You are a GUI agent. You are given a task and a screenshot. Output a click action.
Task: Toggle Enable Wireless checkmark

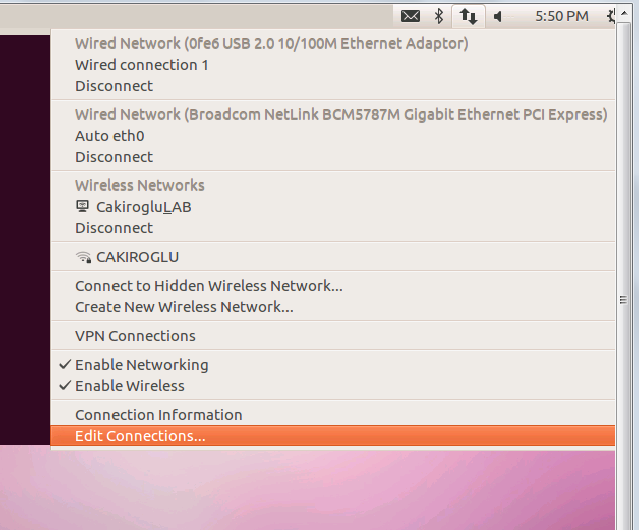pos(65,385)
